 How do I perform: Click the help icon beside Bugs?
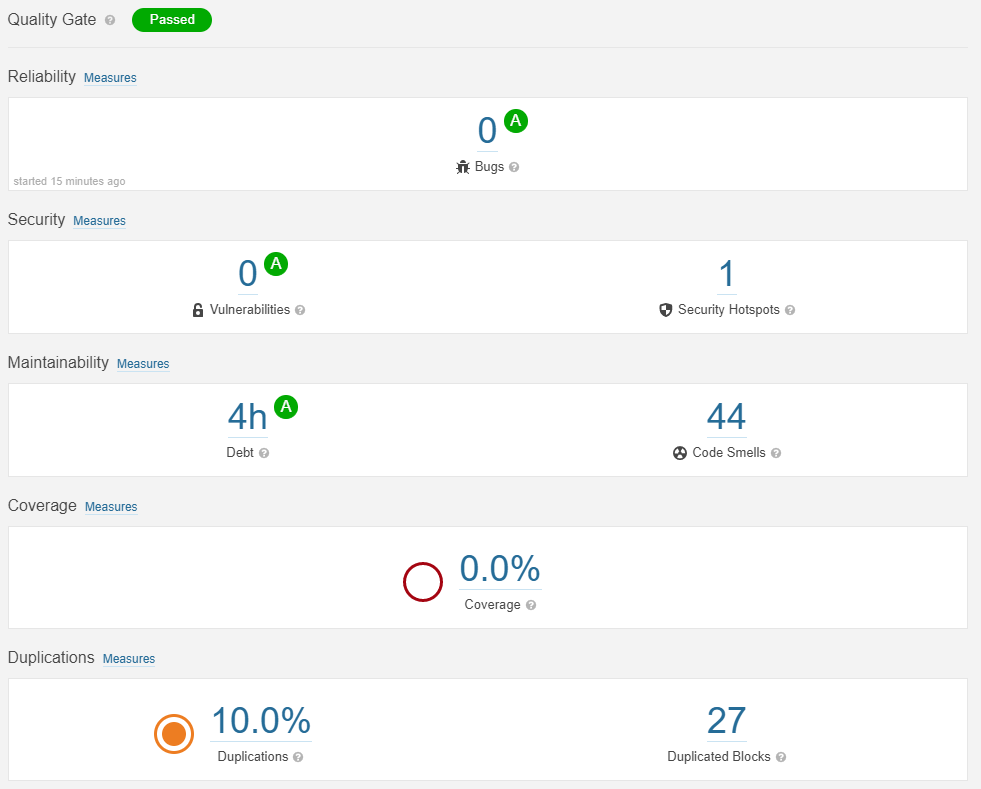[x=514, y=168]
